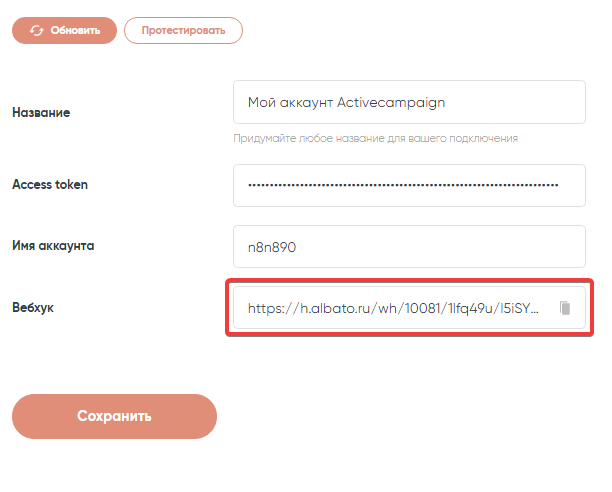Save the connection with Сохранить
612x492 pixels.
coord(114,416)
